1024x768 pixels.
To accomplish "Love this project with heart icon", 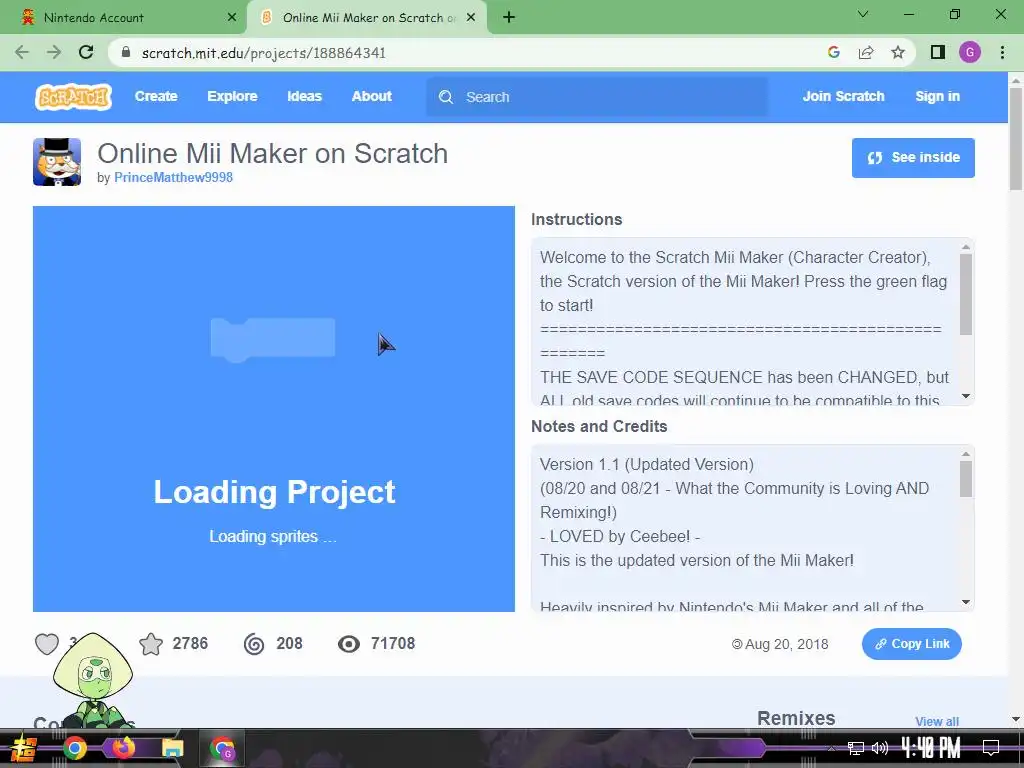I will coord(47,644).
